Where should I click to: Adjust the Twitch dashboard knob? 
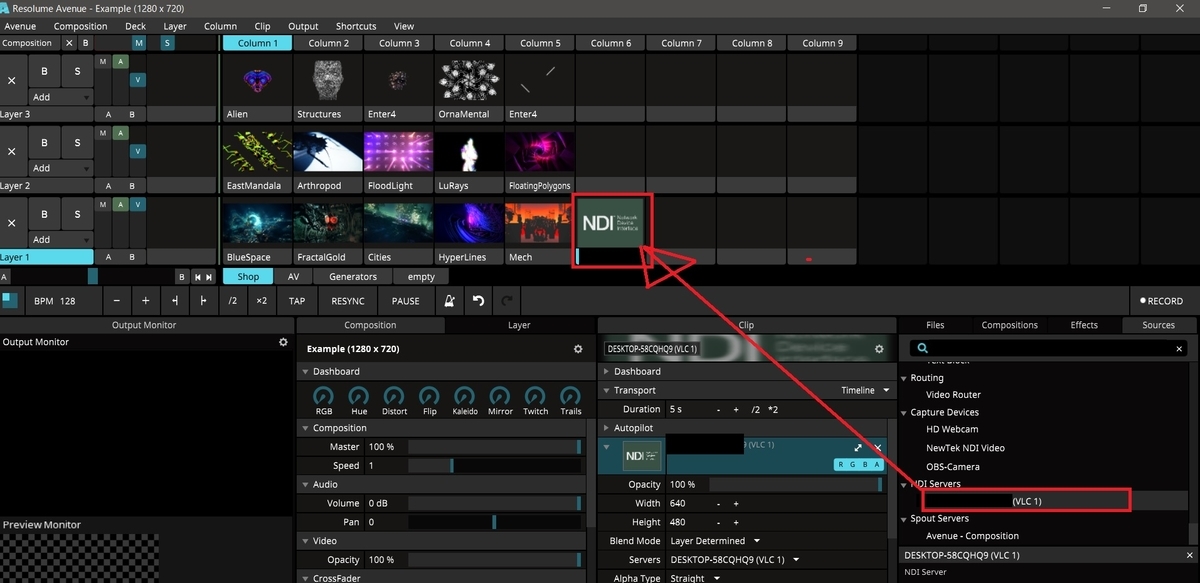(535, 396)
